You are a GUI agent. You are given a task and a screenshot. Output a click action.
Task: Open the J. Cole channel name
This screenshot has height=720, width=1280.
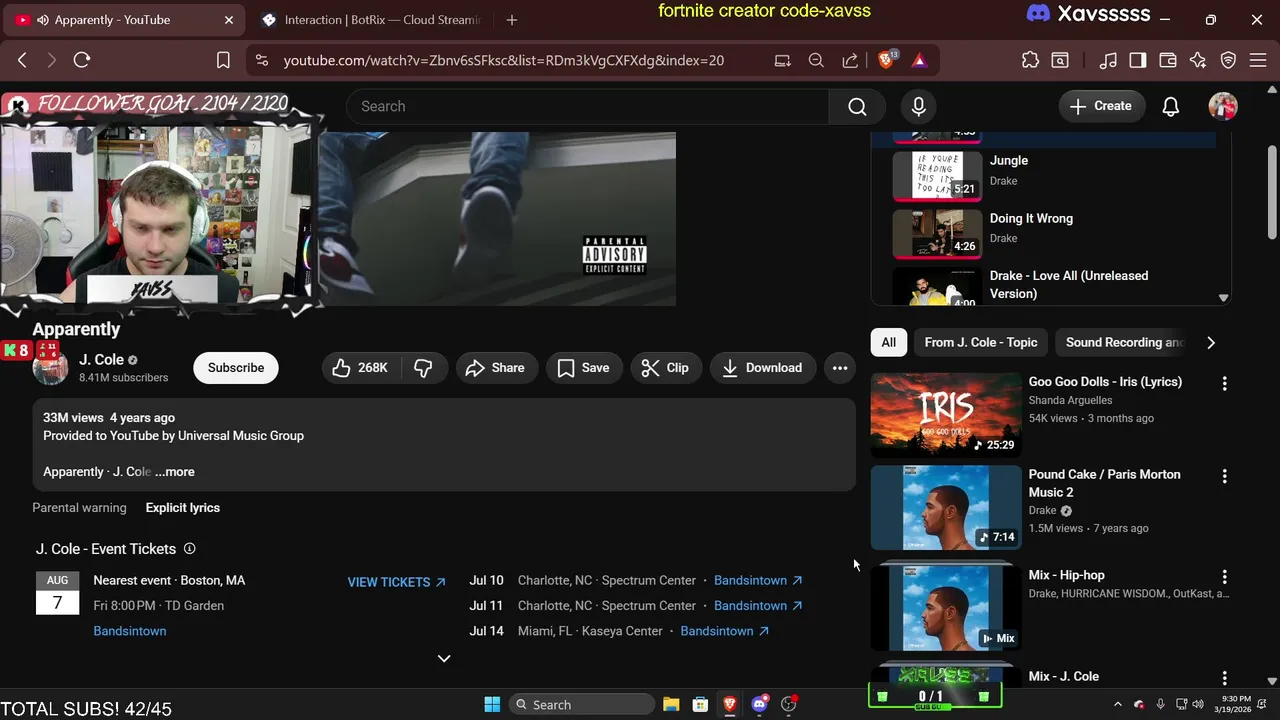click(x=101, y=360)
